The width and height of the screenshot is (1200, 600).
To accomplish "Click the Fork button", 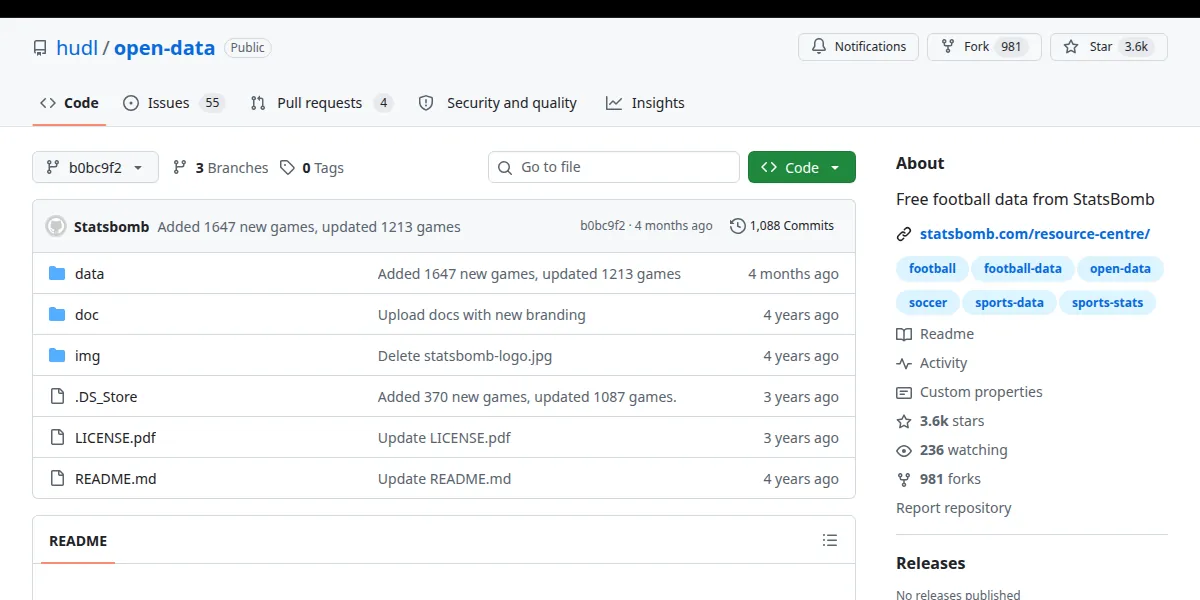I will (984, 47).
